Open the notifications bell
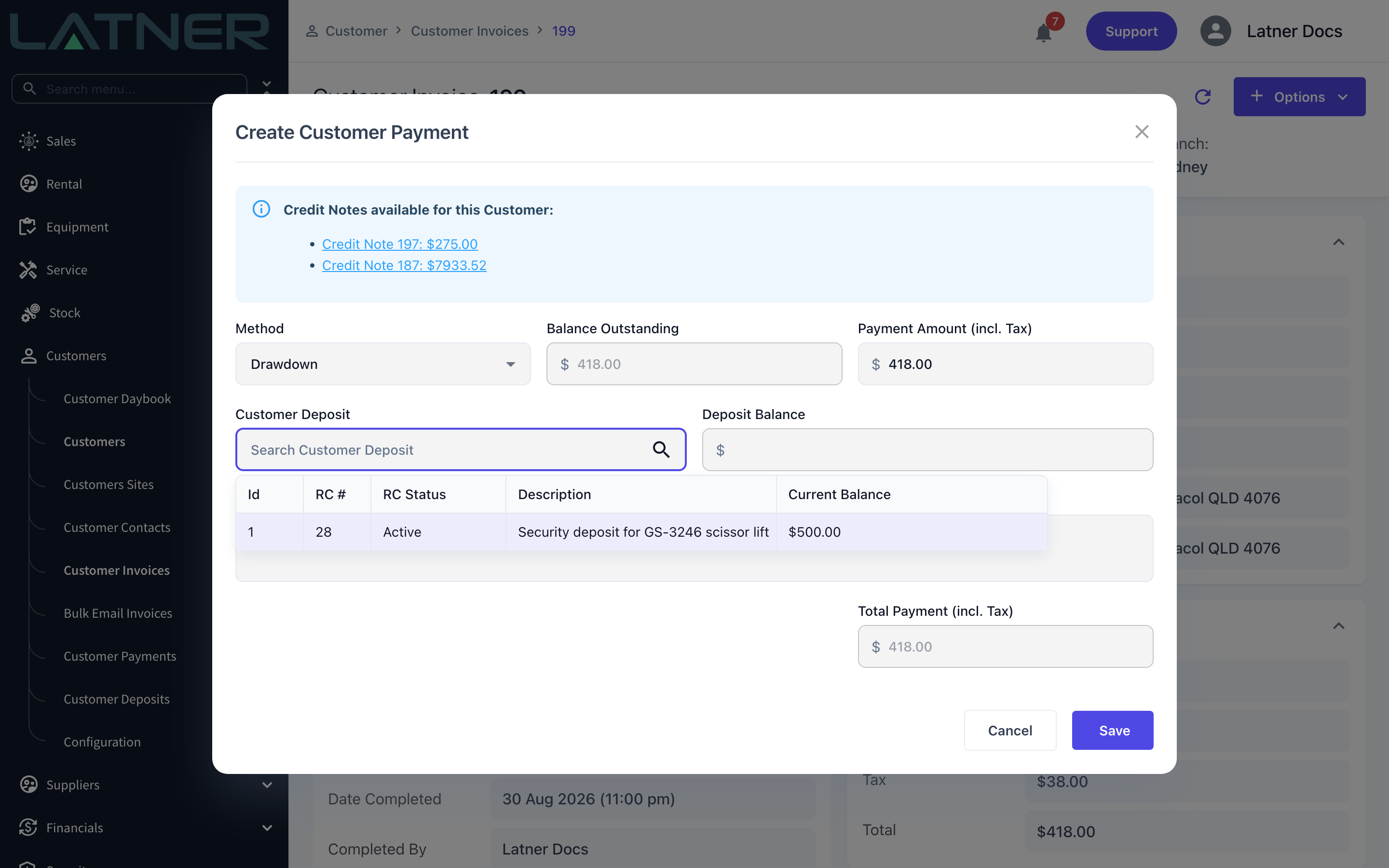This screenshot has height=868, width=1389. click(1044, 32)
